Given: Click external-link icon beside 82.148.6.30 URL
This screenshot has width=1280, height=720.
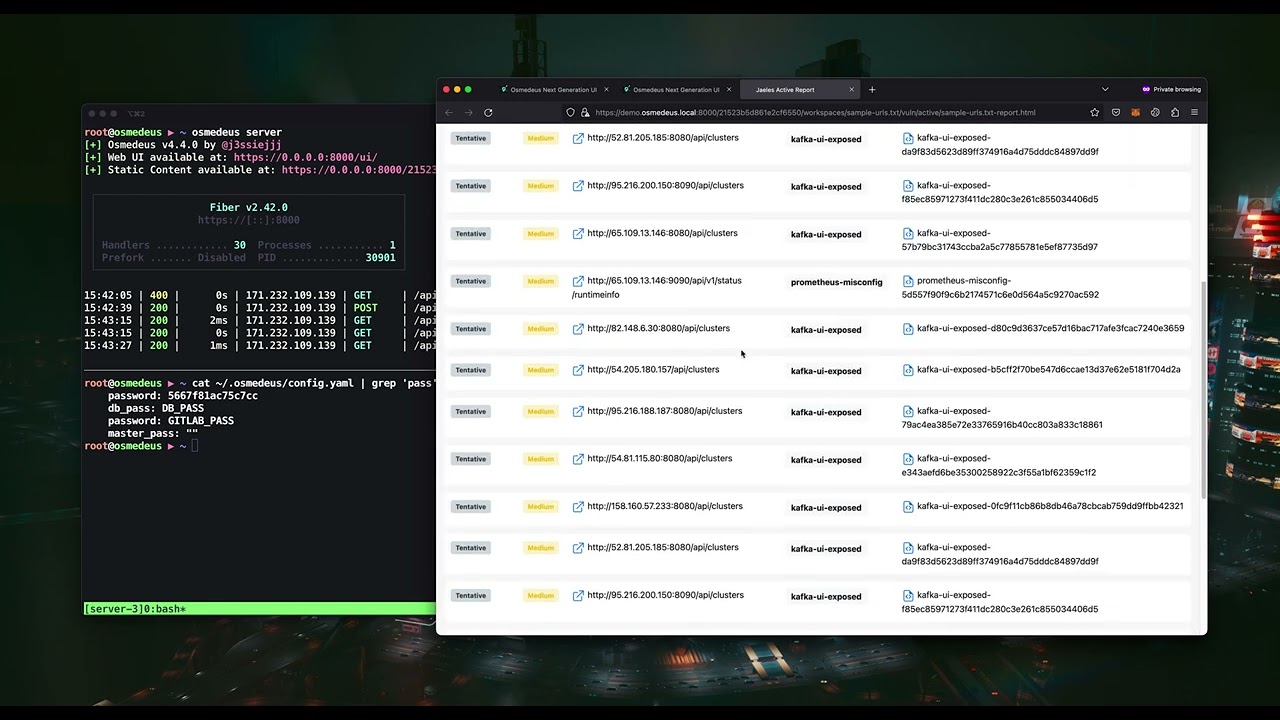Looking at the screenshot, I should click(578, 329).
